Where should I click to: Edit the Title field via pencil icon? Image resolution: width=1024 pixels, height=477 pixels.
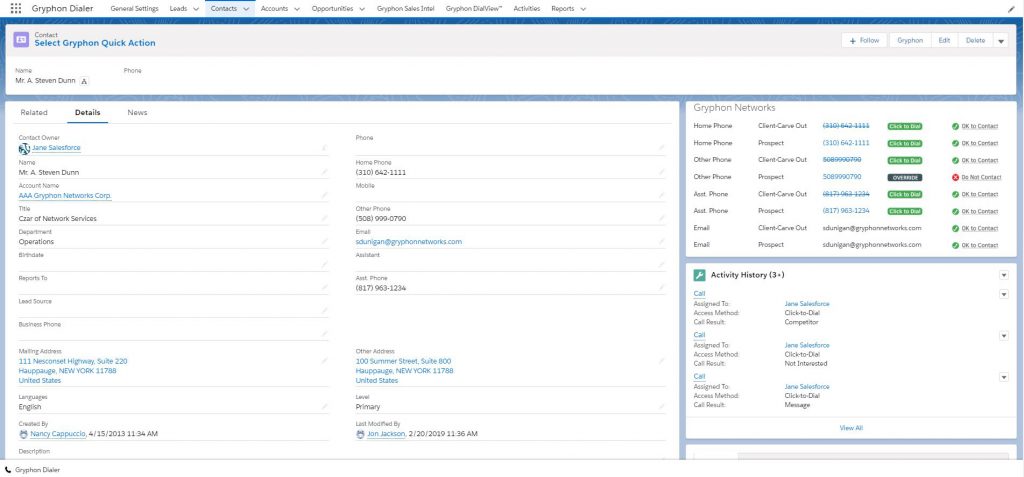pos(324,219)
